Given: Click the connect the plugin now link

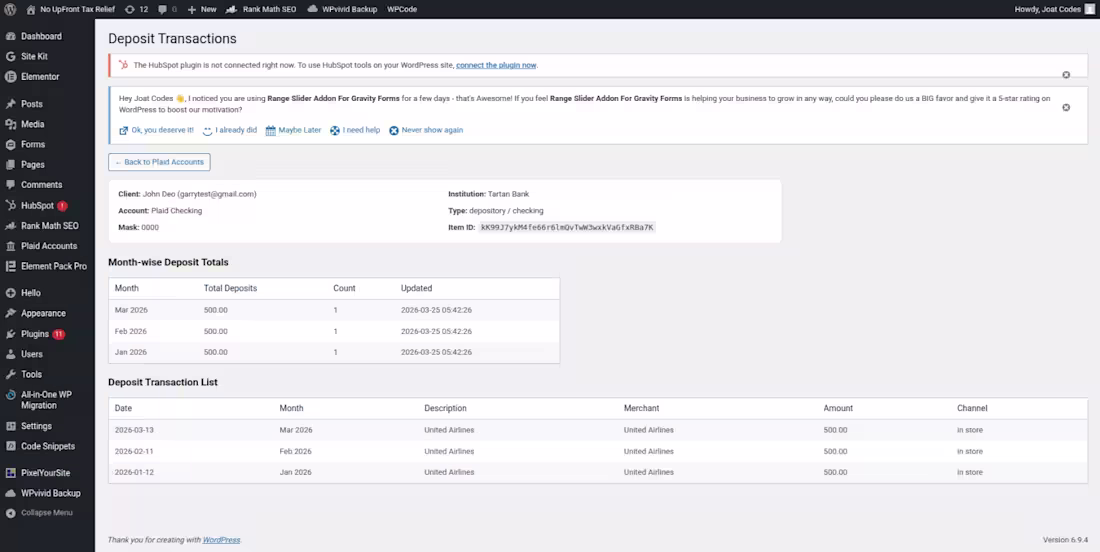Looking at the screenshot, I should coord(496,65).
